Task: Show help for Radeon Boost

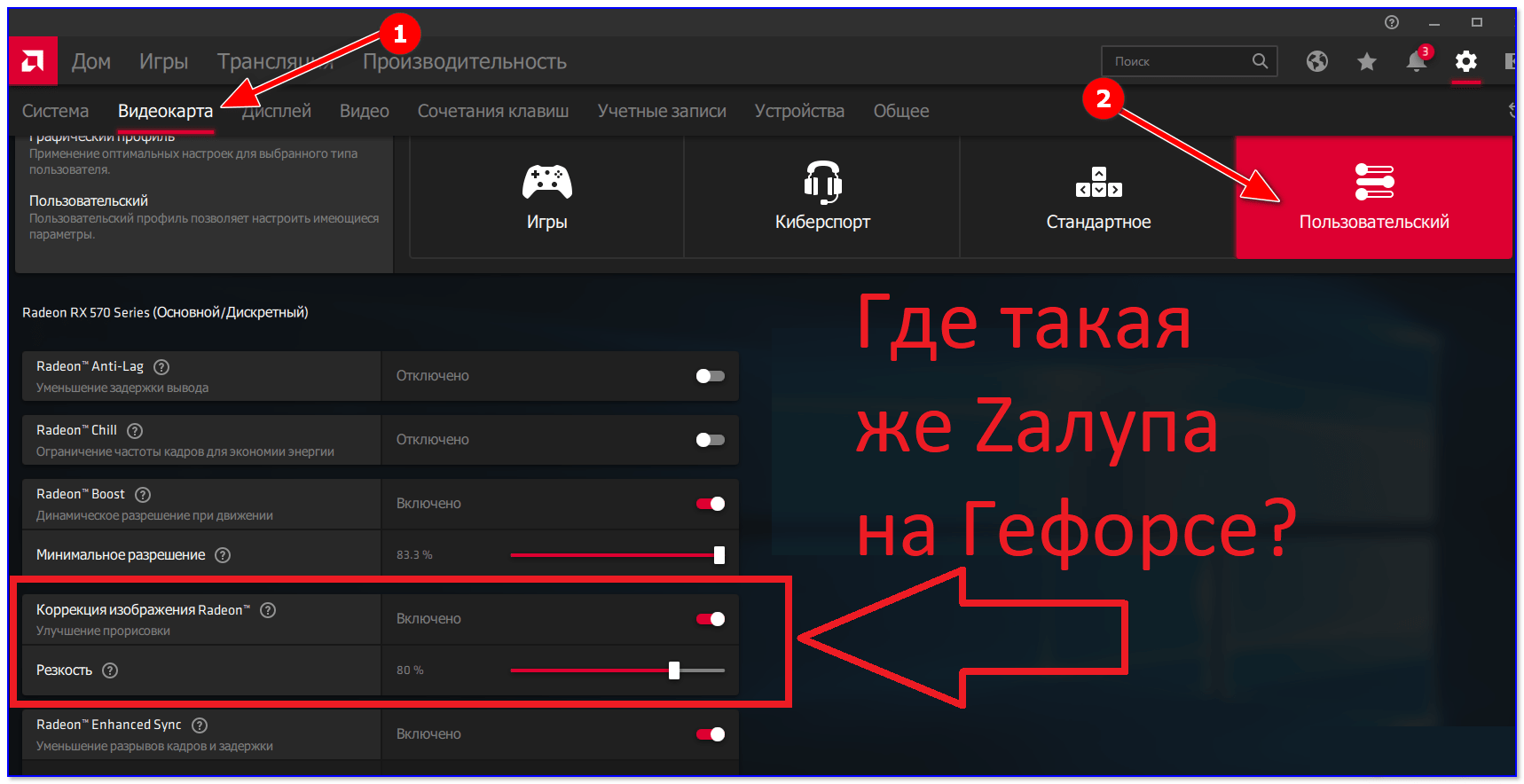Action: 143,495
